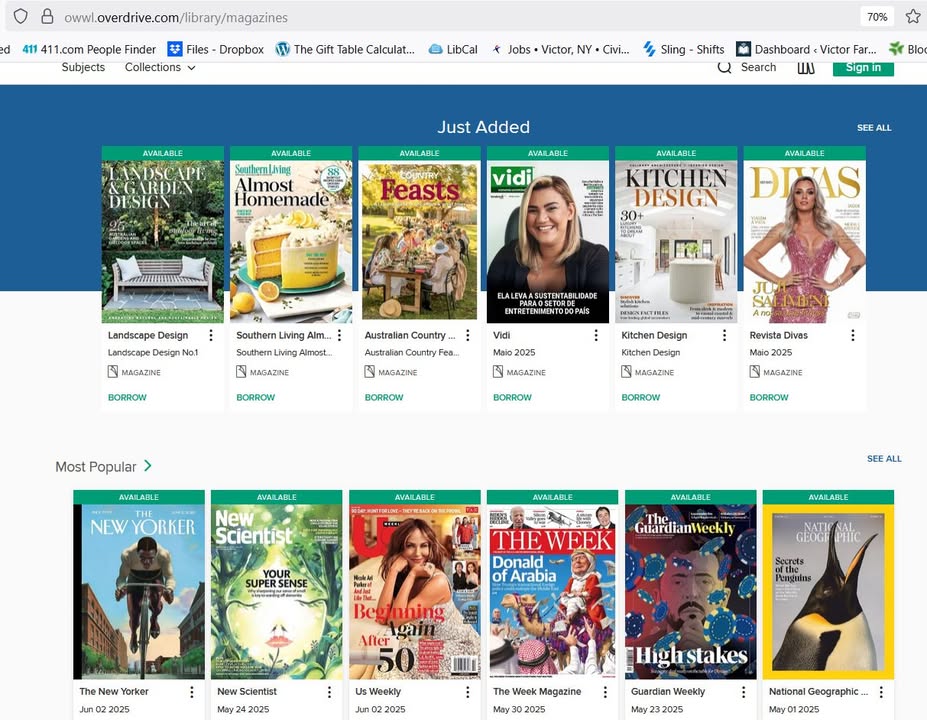Open options menu for Us Weekly
The image size is (927, 720).
(x=468, y=692)
